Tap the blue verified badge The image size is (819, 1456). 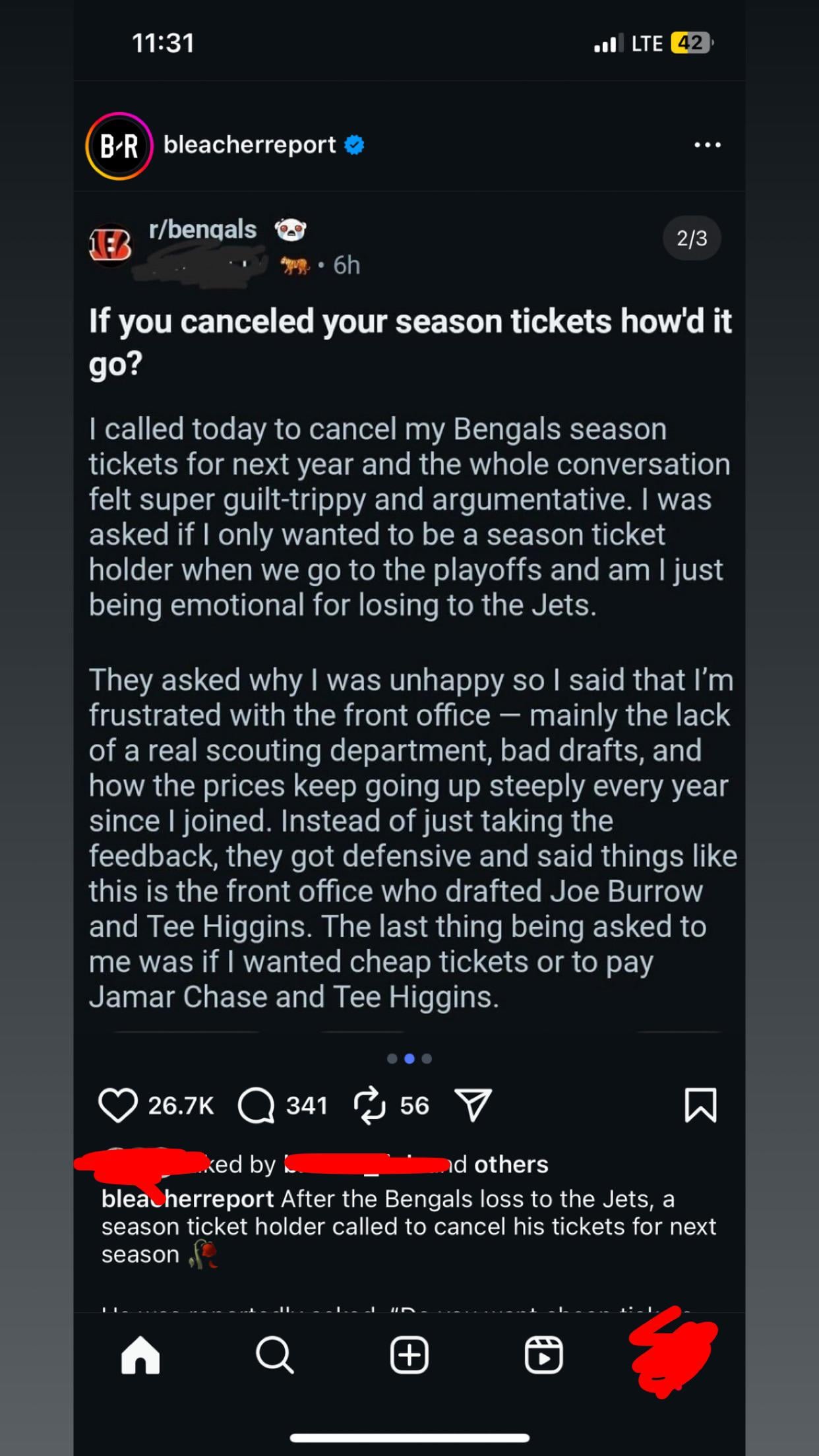click(x=355, y=145)
